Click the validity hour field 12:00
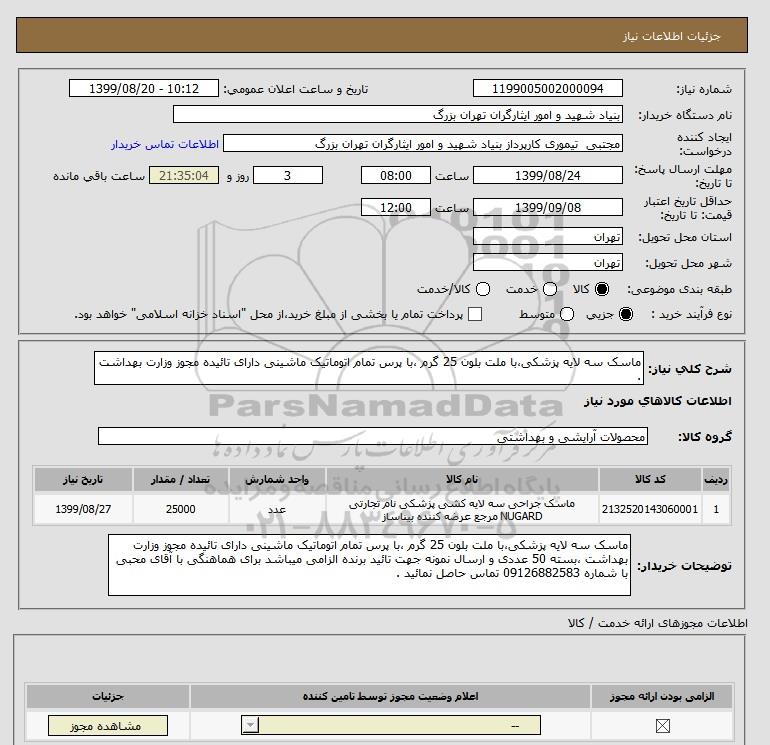 (x=396, y=207)
